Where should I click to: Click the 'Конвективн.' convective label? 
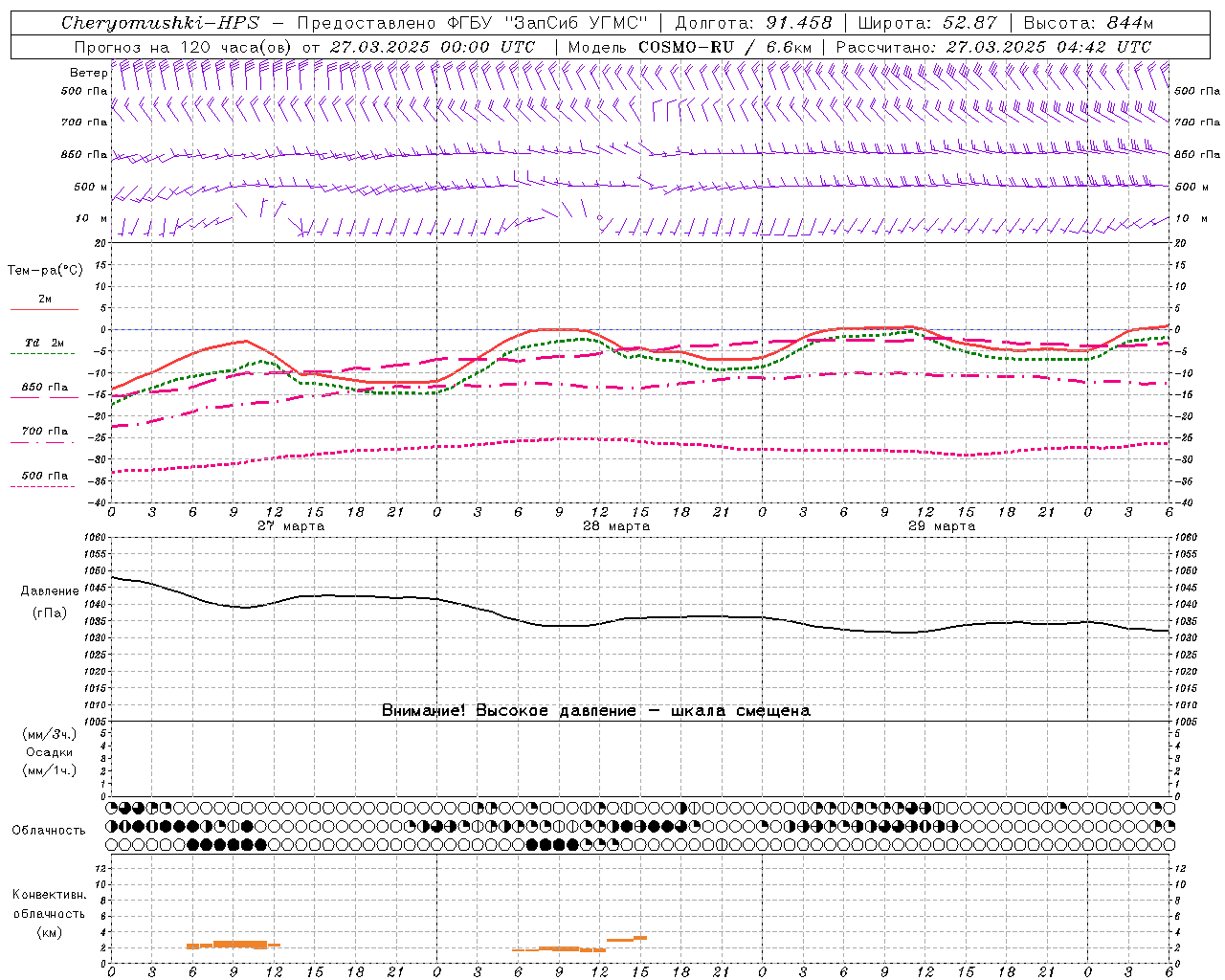coord(49,895)
